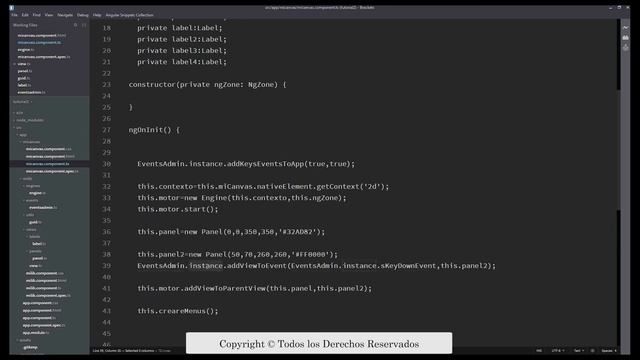Open app.module.ts in project tree

36,333
